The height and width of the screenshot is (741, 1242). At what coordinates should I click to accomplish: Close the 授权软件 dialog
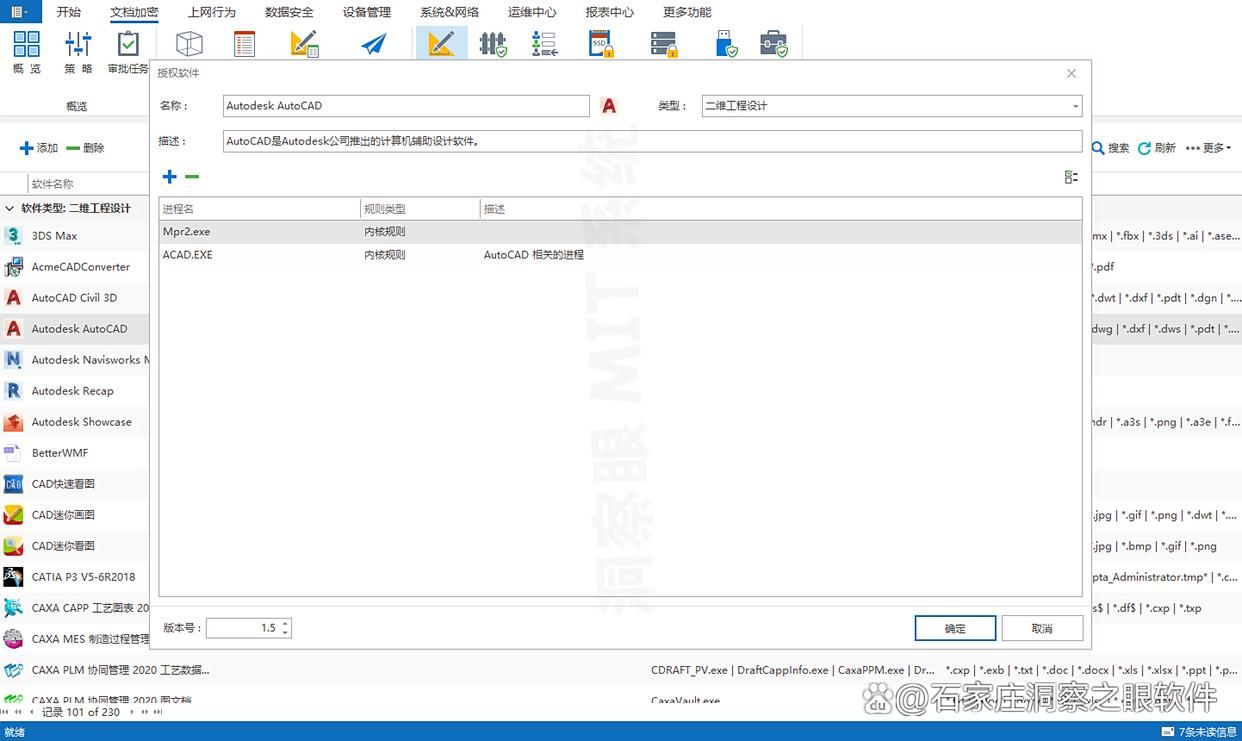(x=1071, y=73)
